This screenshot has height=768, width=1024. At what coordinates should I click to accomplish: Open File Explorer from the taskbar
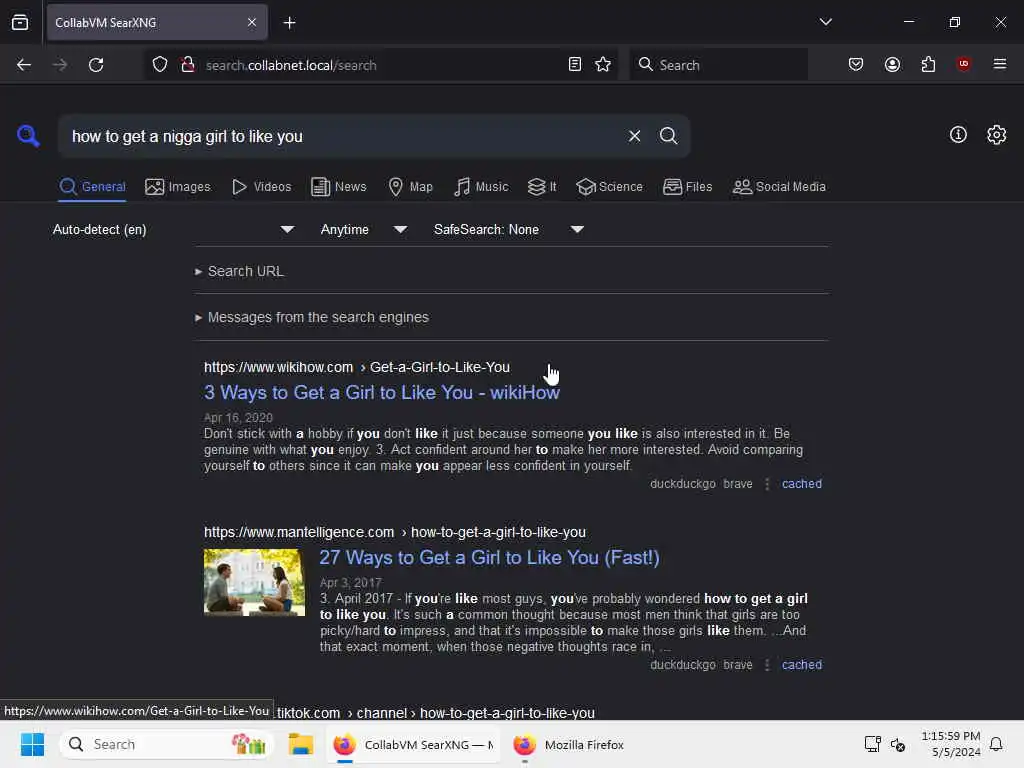pos(301,744)
